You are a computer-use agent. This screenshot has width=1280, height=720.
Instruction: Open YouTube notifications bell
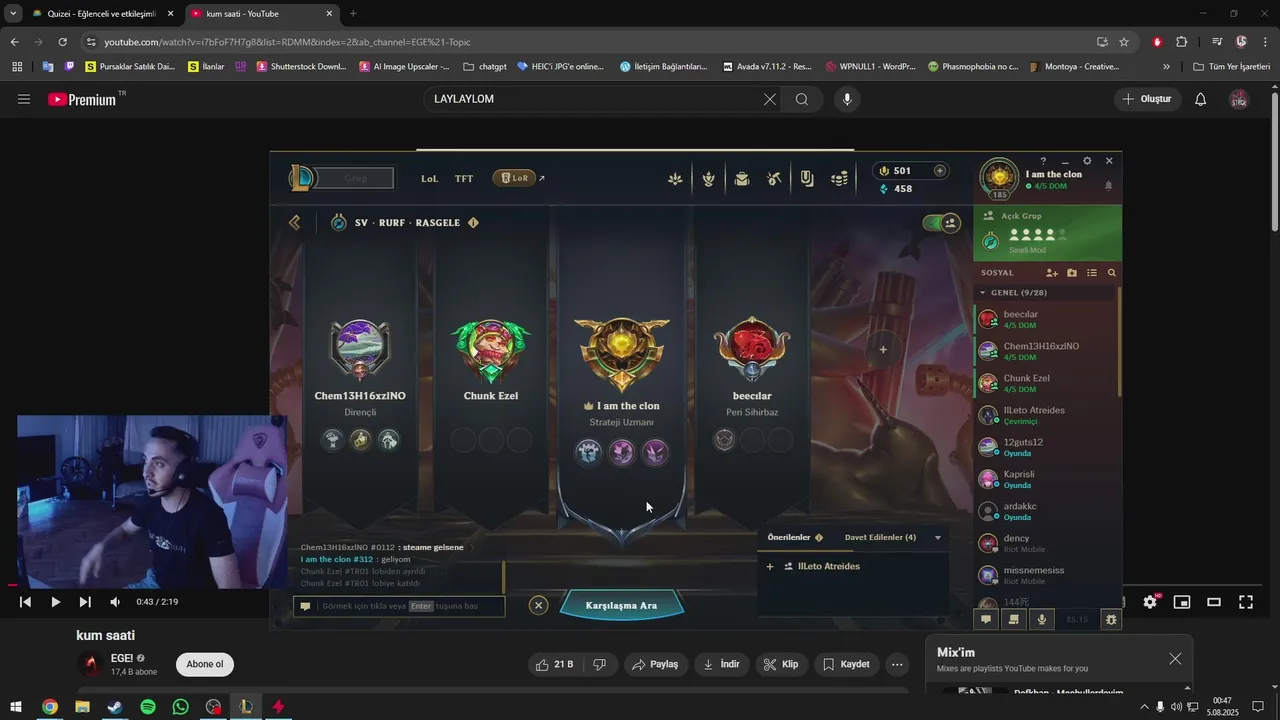(1201, 99)
